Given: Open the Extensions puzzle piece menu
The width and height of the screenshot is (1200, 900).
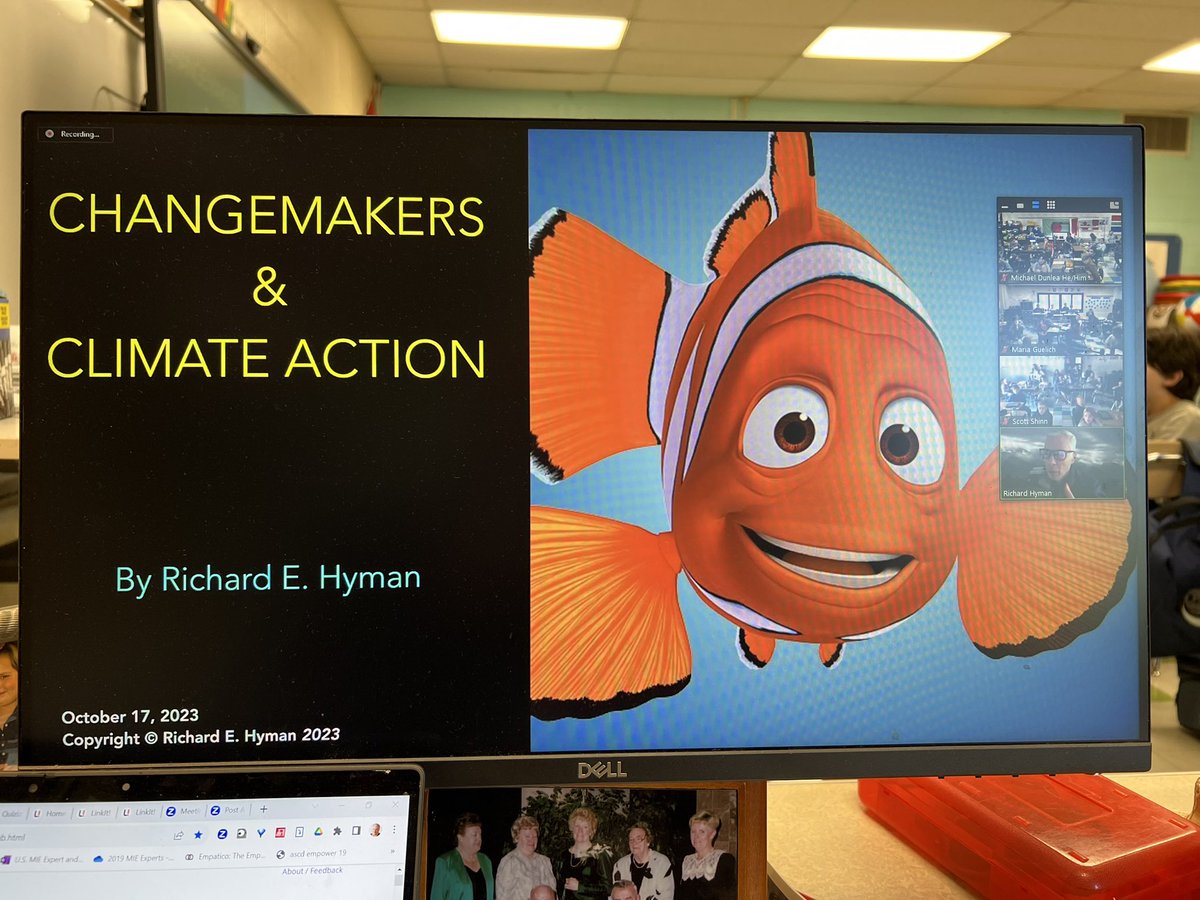Looking at the screenshot, I should (x=337, y=831).
